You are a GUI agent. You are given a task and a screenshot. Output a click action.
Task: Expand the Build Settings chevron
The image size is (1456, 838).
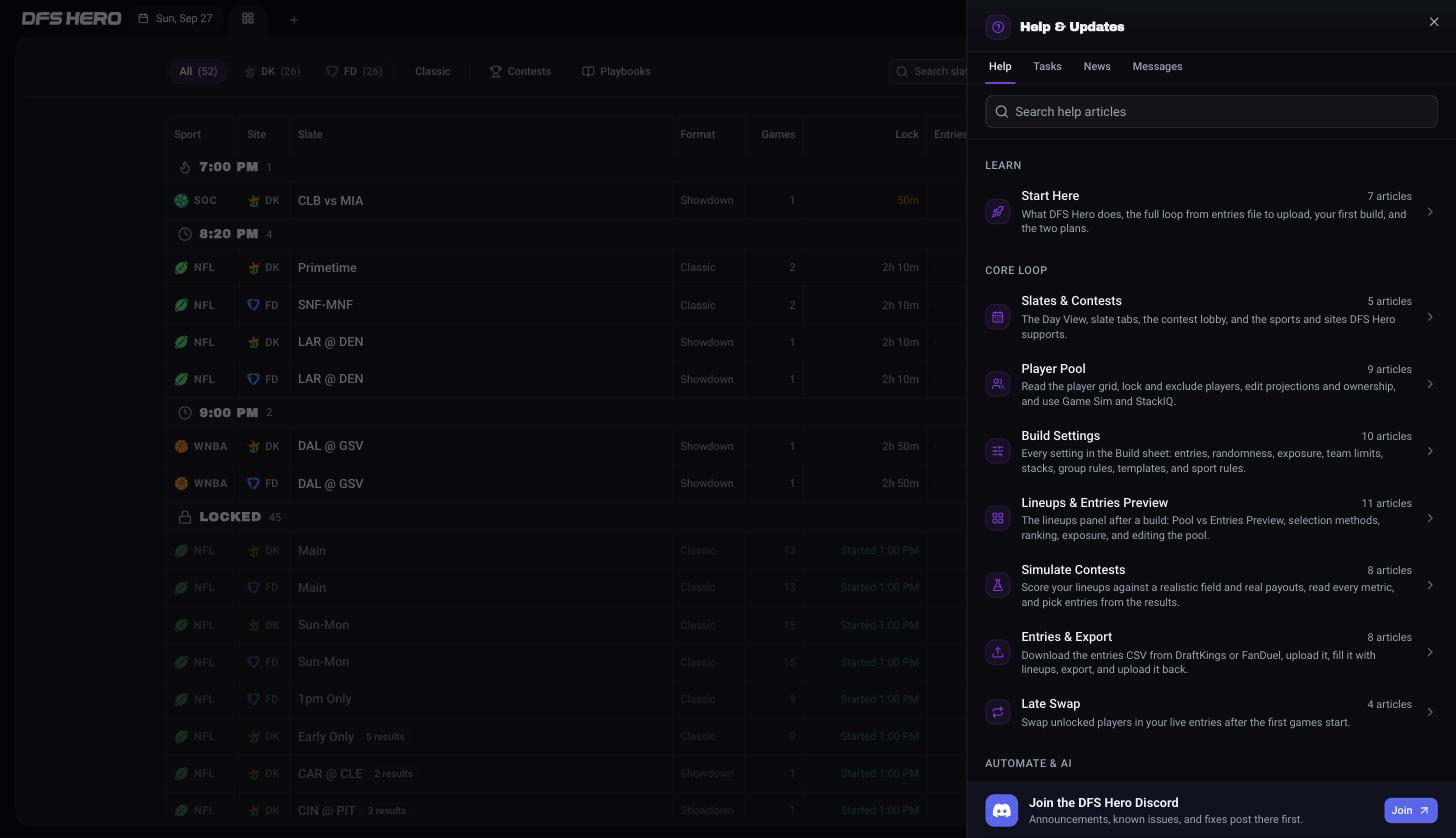click(x=1430, y=451)
